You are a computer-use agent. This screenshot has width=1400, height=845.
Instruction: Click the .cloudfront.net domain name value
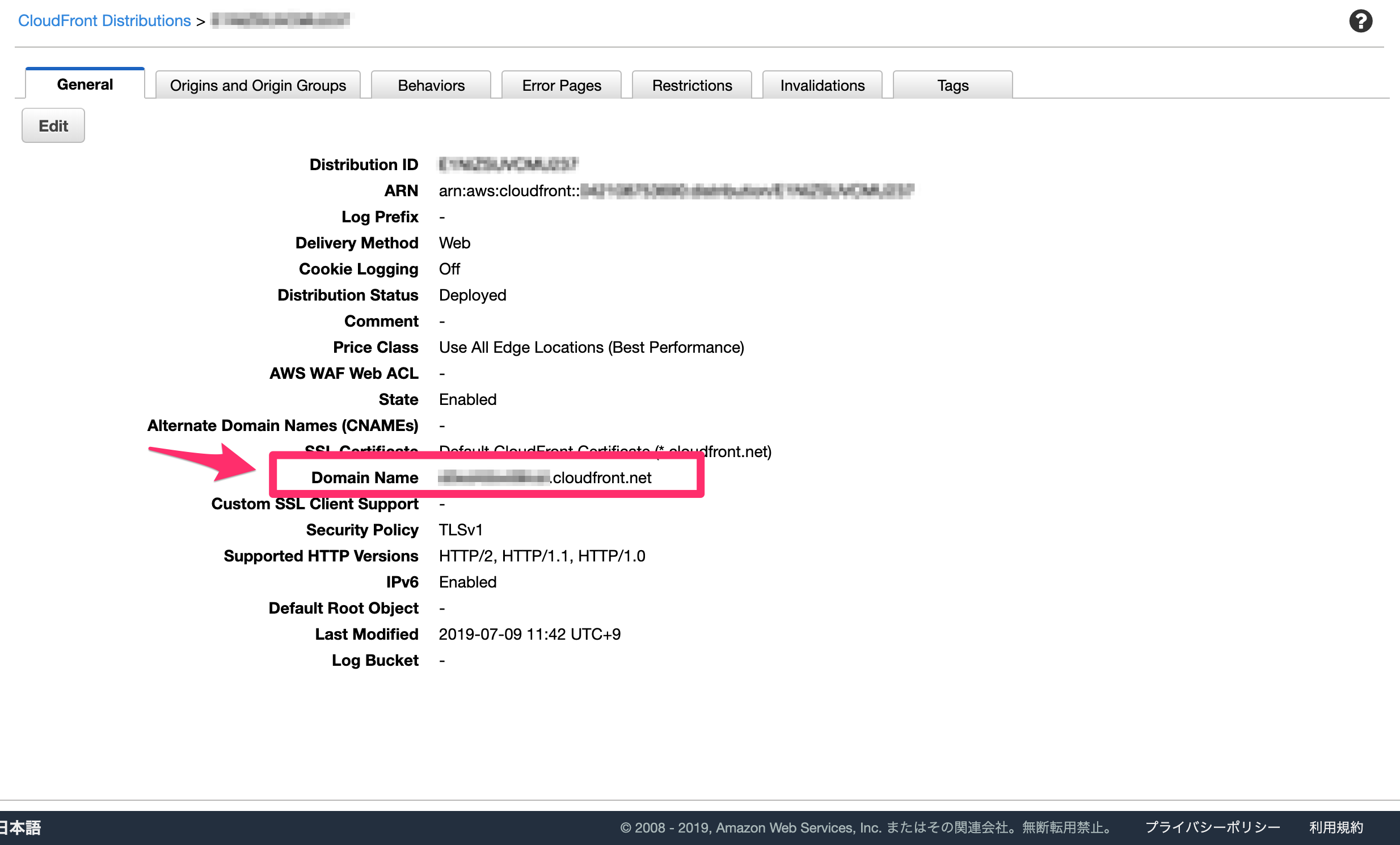coord(545,478)
